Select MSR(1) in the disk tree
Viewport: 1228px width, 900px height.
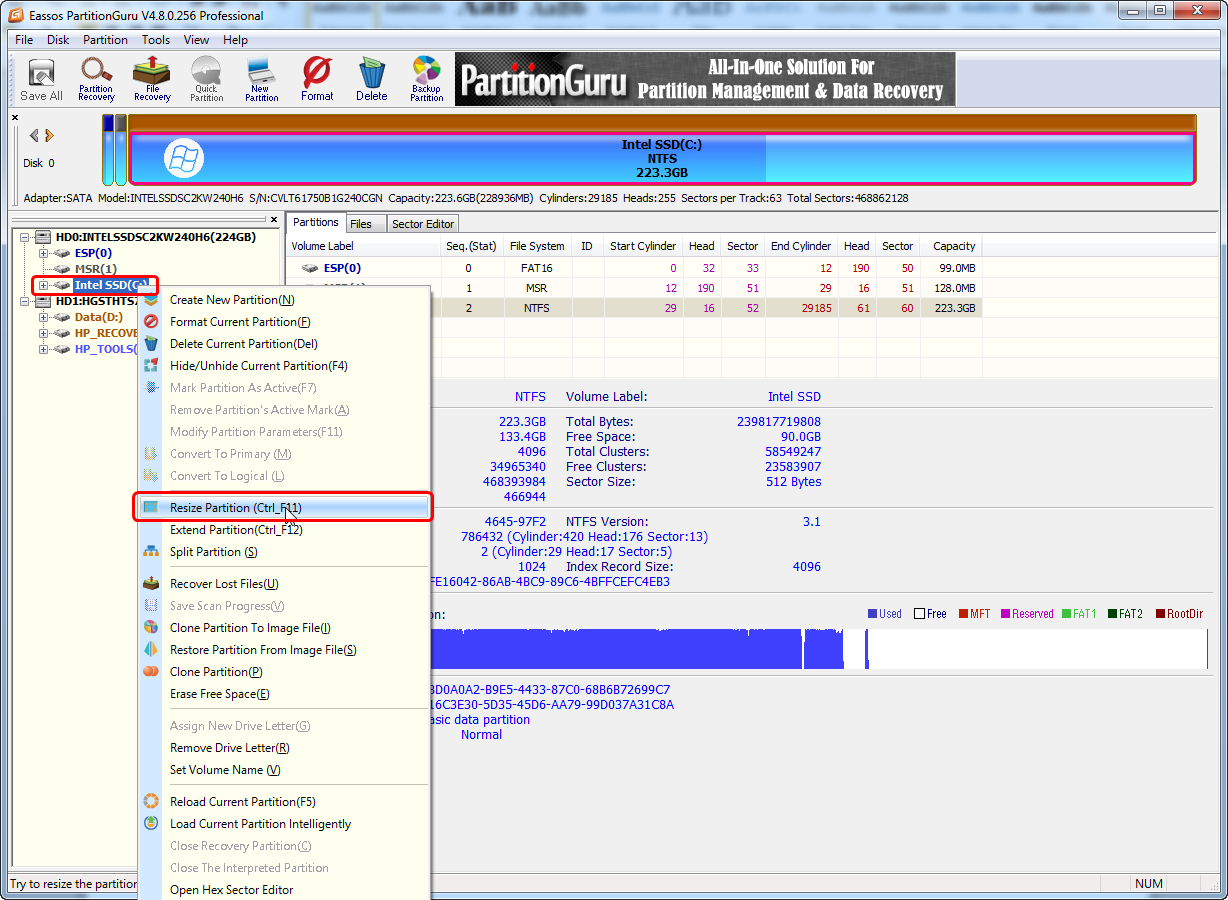pyautogui.click(x=96, y=269)
